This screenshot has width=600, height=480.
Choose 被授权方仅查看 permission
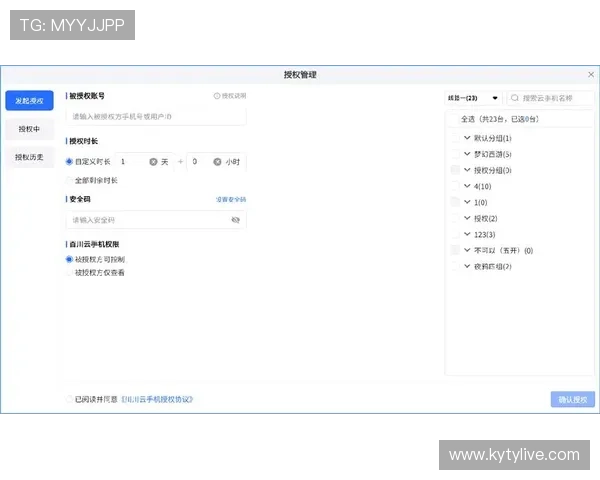tap(69, 273)
